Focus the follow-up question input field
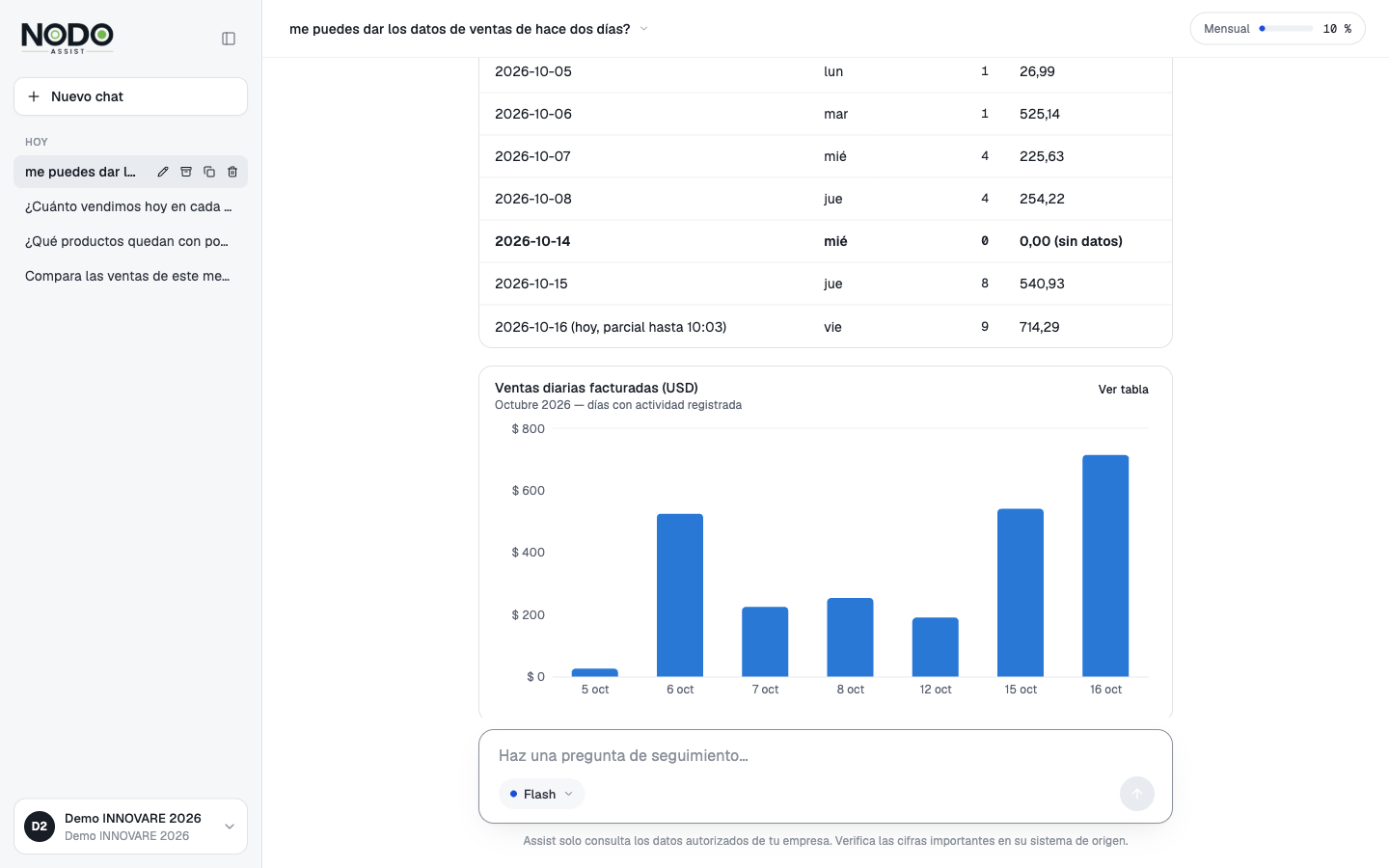Screen dimensions: 1389x868 tap(825, 755)
